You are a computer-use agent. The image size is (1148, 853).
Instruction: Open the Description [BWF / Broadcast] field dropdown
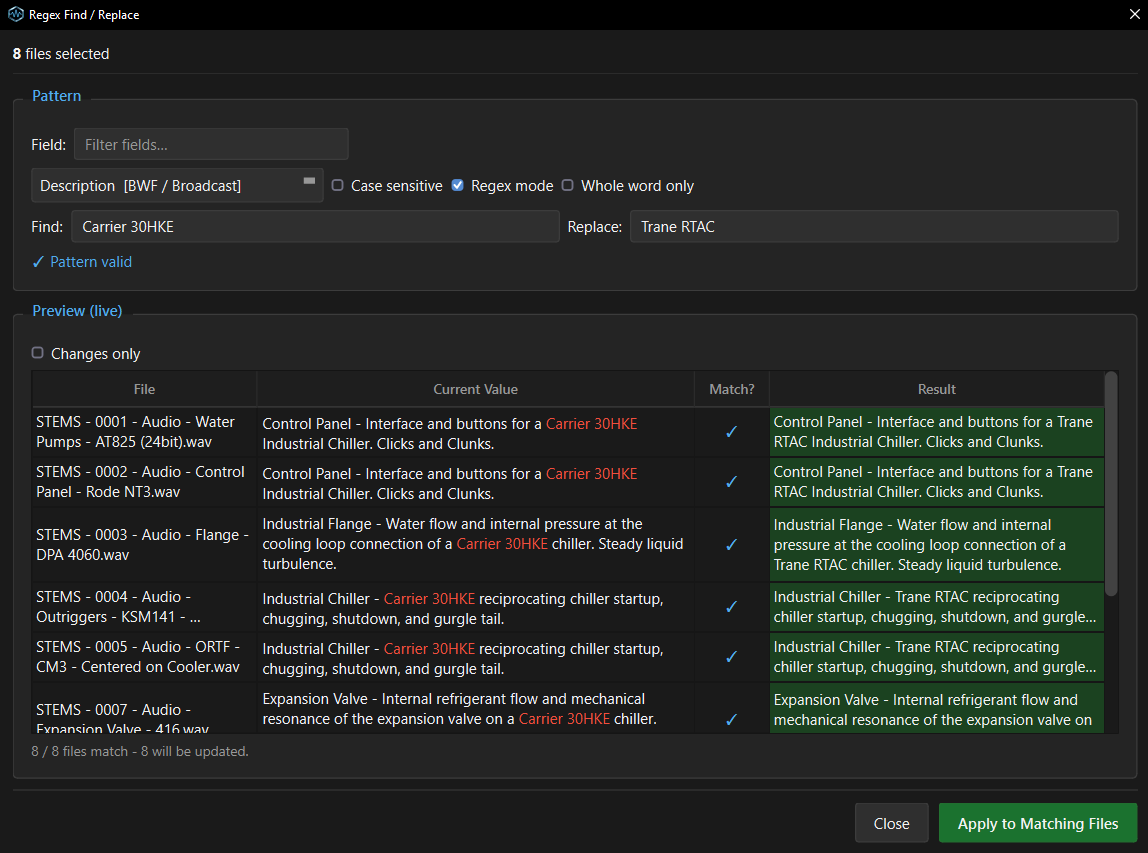[177, 185]
